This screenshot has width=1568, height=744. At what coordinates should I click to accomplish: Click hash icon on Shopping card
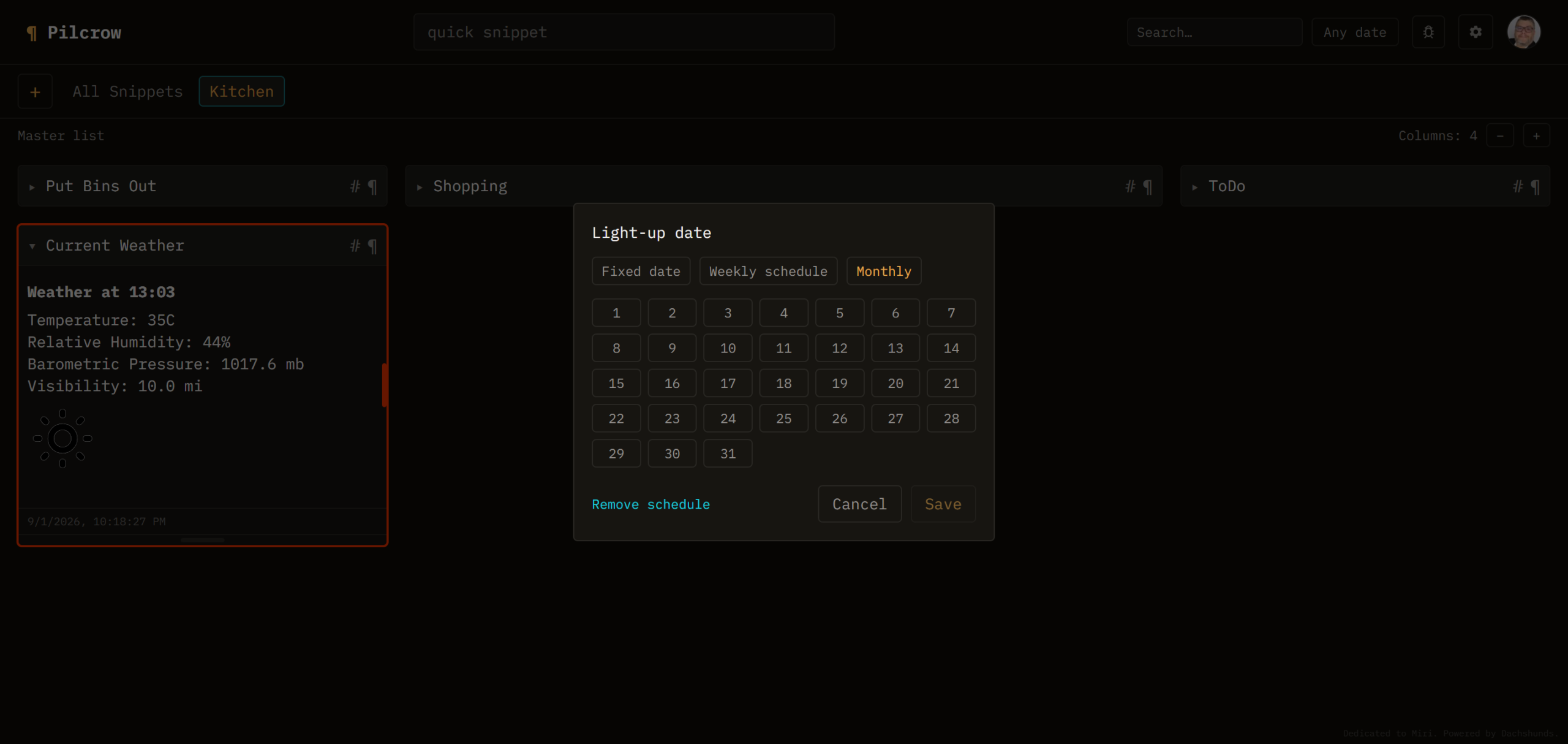pyautogui.click(x=1130, y=186)
